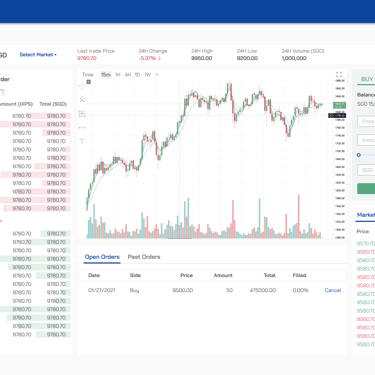Cancel the 01/27/2021 buy order
Screen dimensions: 375x375
333,290
